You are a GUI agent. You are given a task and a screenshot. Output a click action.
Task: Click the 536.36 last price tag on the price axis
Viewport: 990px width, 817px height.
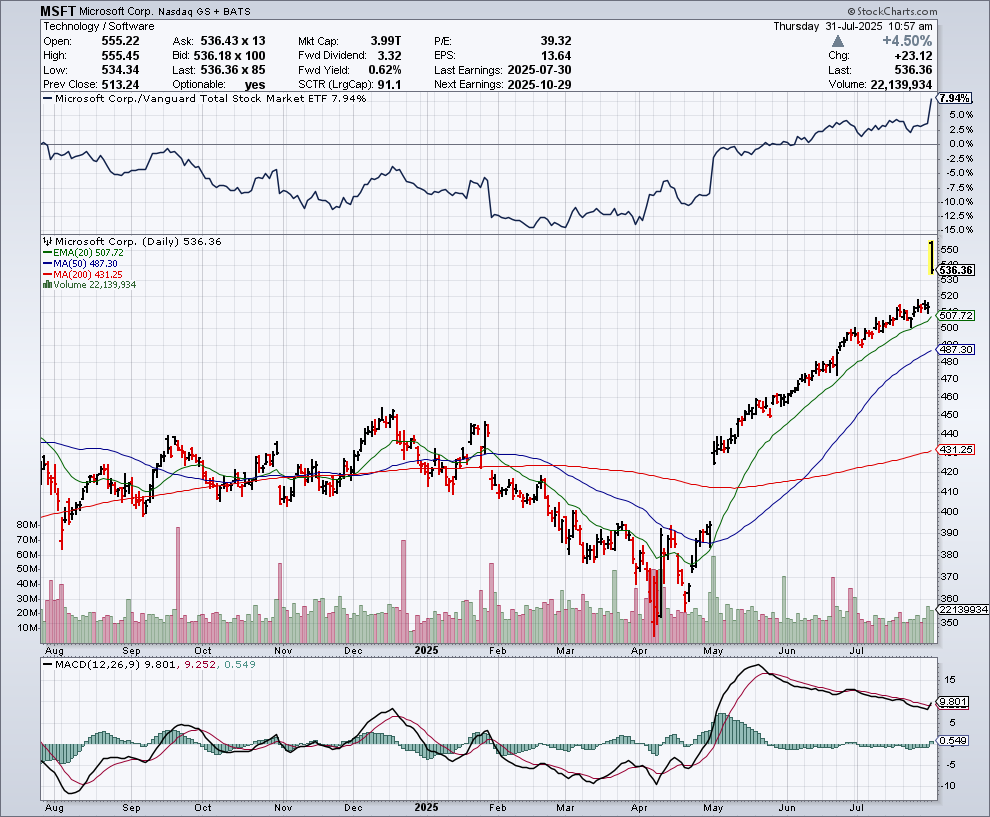click(x=956, y=270)
